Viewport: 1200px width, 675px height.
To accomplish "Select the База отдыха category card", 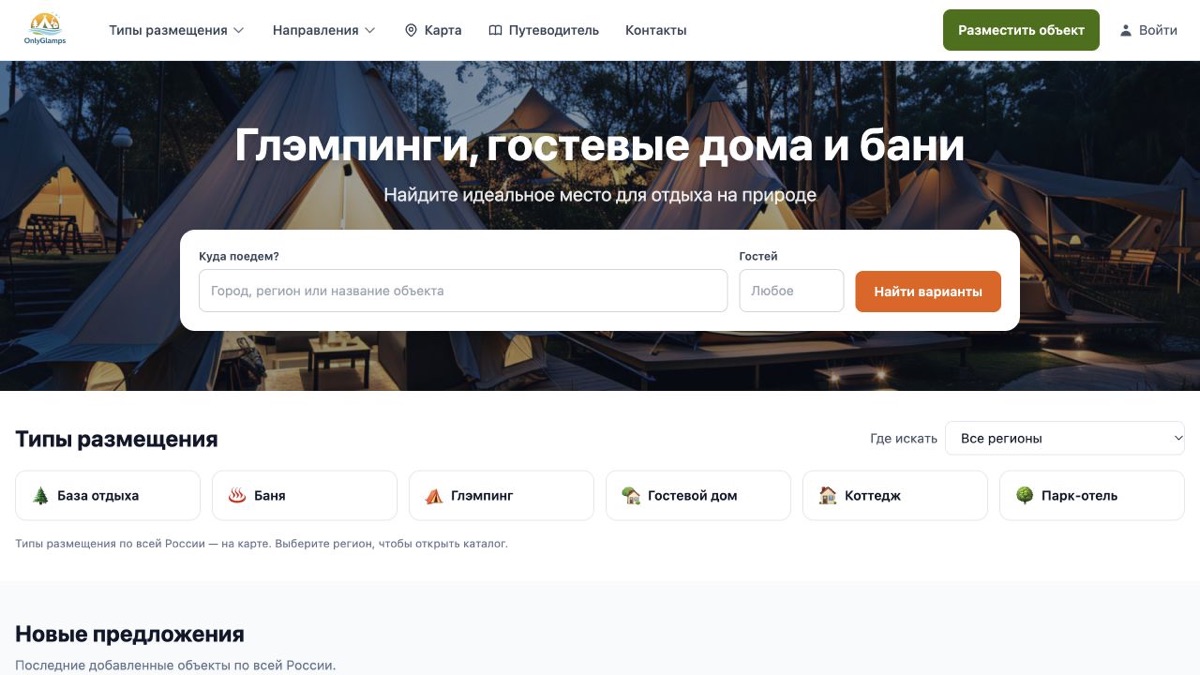I will pos(108,496).
